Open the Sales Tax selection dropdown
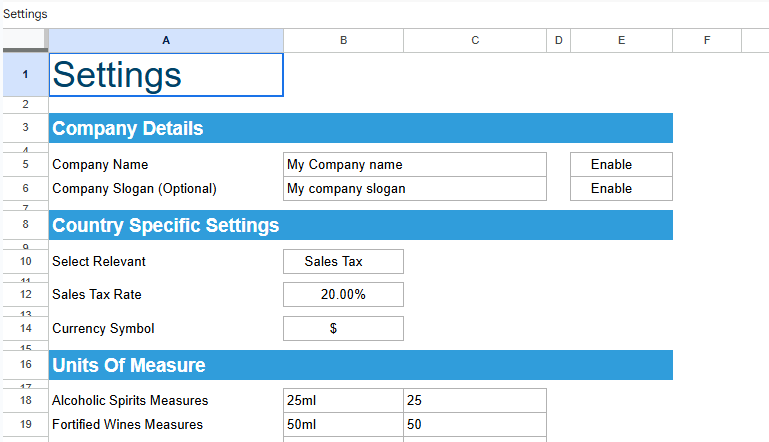This screenshot has height=442, width=769. pyautogui.click(x=343, y=262)
